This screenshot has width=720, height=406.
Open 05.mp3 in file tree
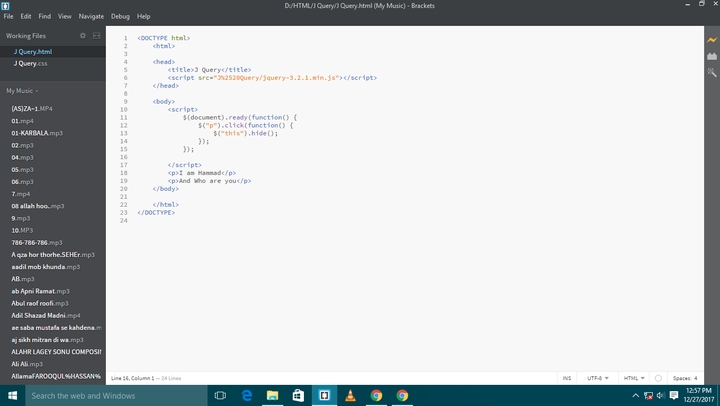(22, 169)
